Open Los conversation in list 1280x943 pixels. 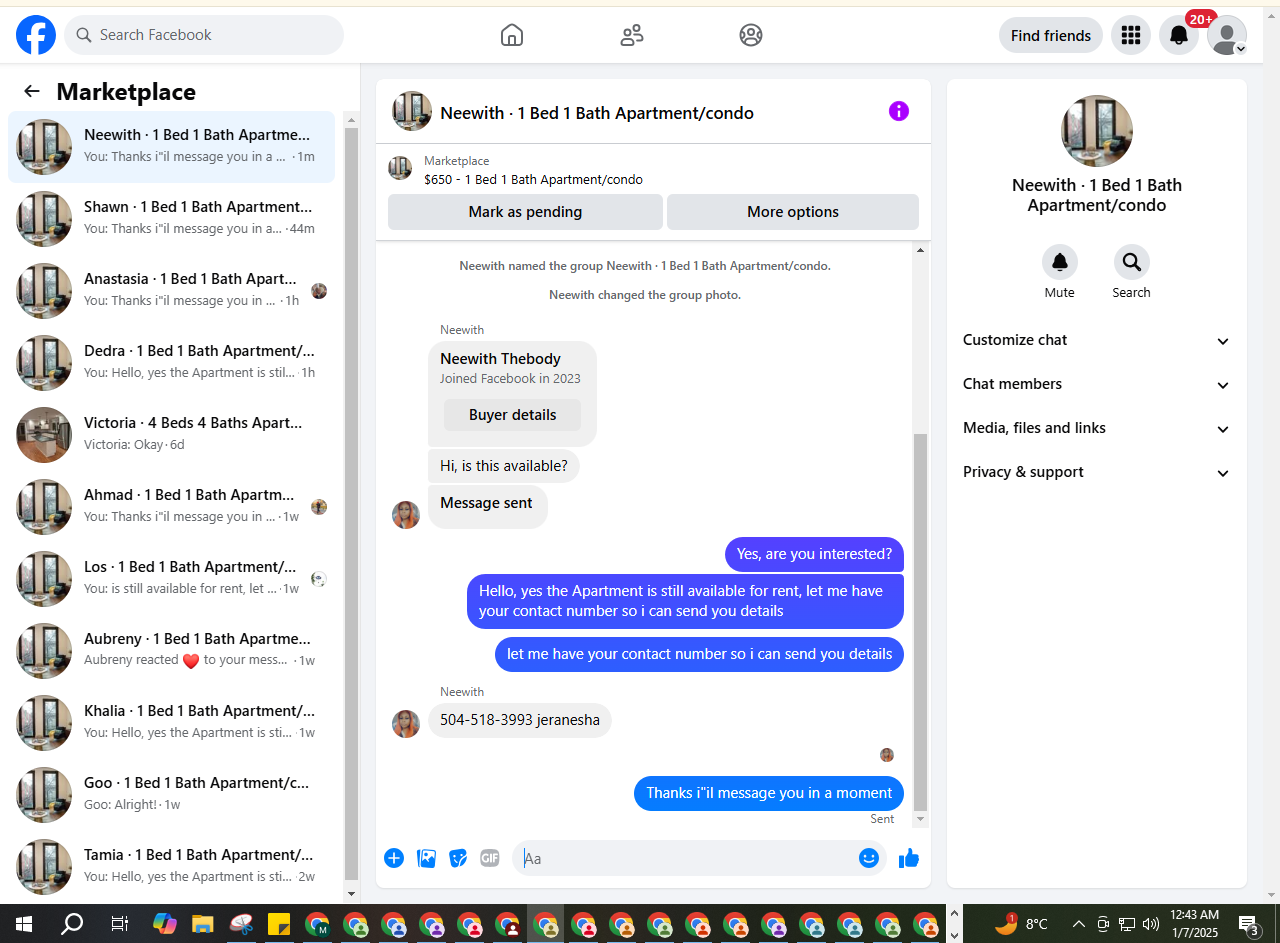point(171,579)
